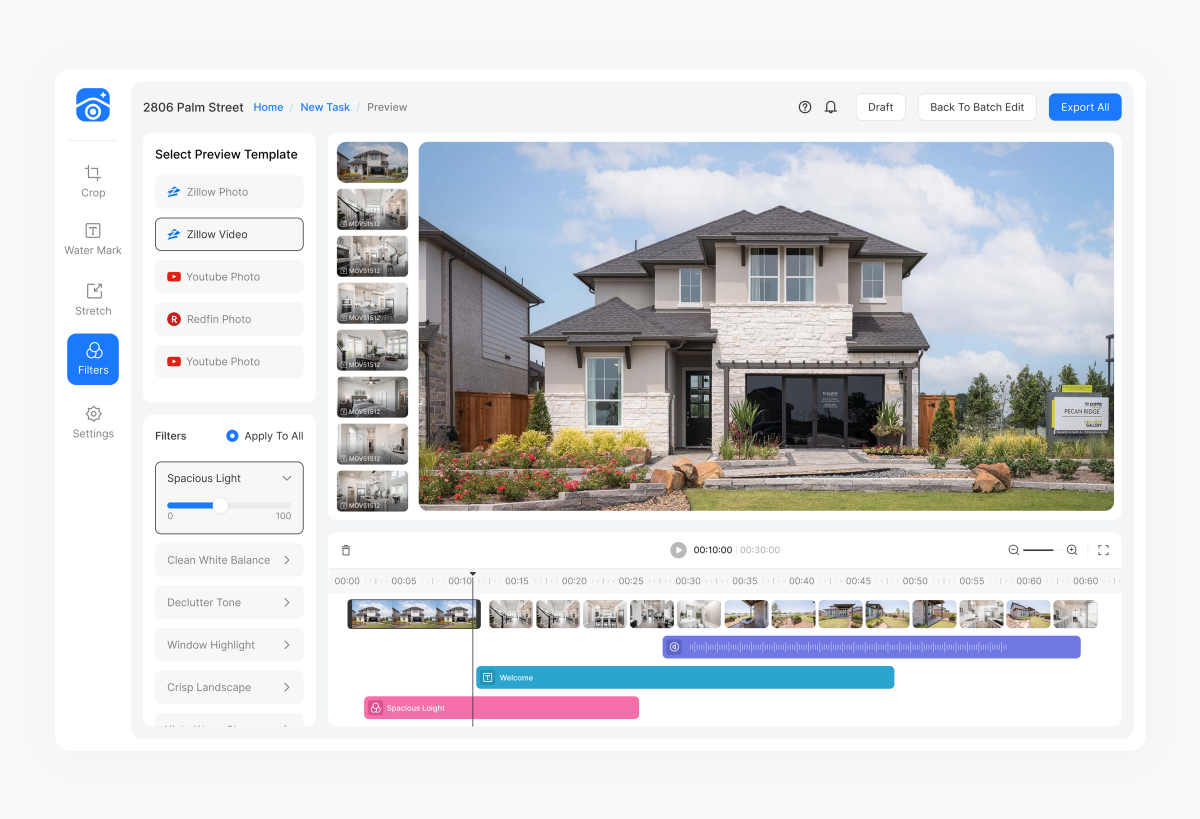Open the Filters panel in sidebar
This screenshot has width=1200, height=819.
pyautogui.click(x=93, y=359)
